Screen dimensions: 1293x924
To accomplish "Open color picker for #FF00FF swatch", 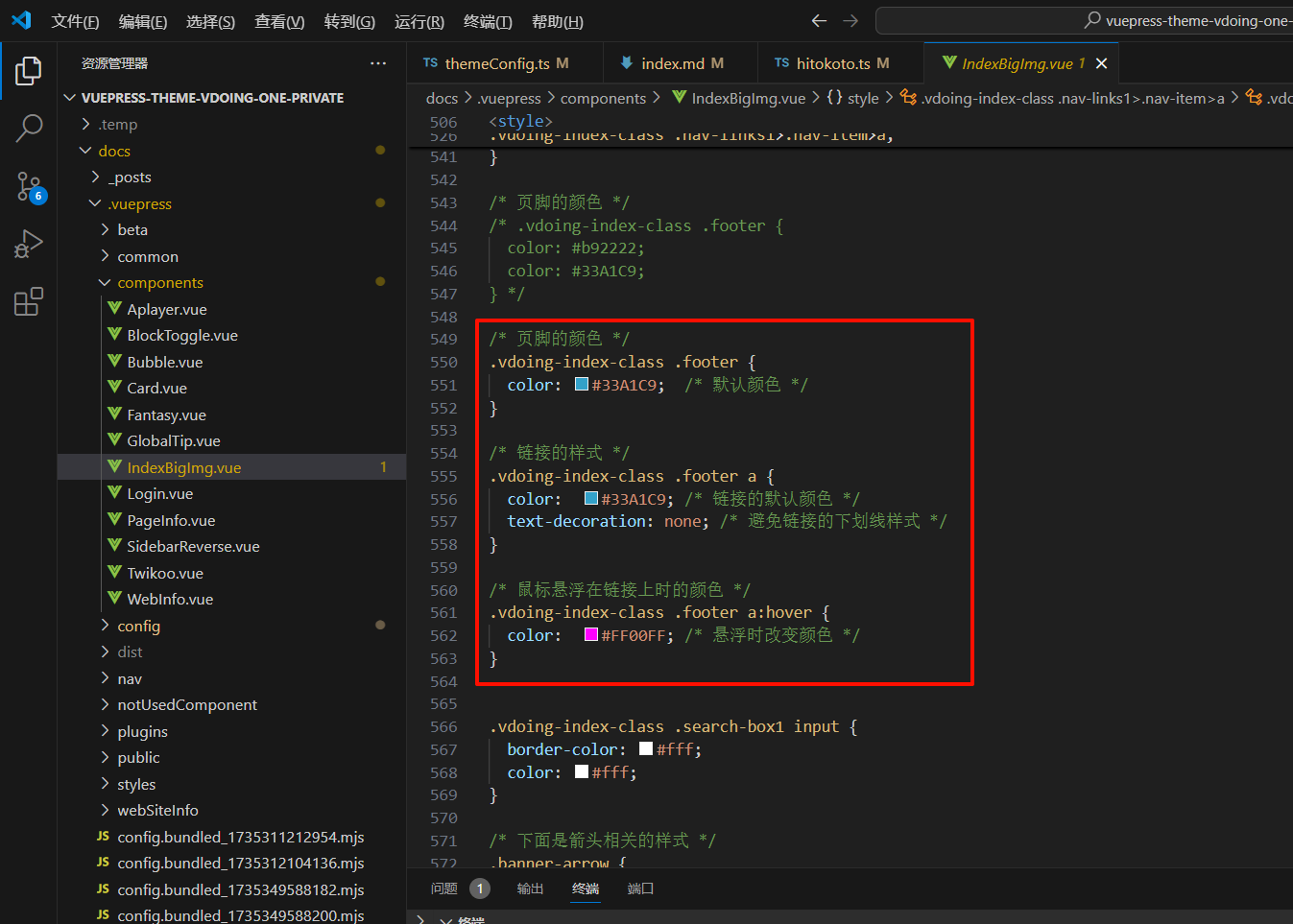I will pyautogui.click(x=591, y=634).
